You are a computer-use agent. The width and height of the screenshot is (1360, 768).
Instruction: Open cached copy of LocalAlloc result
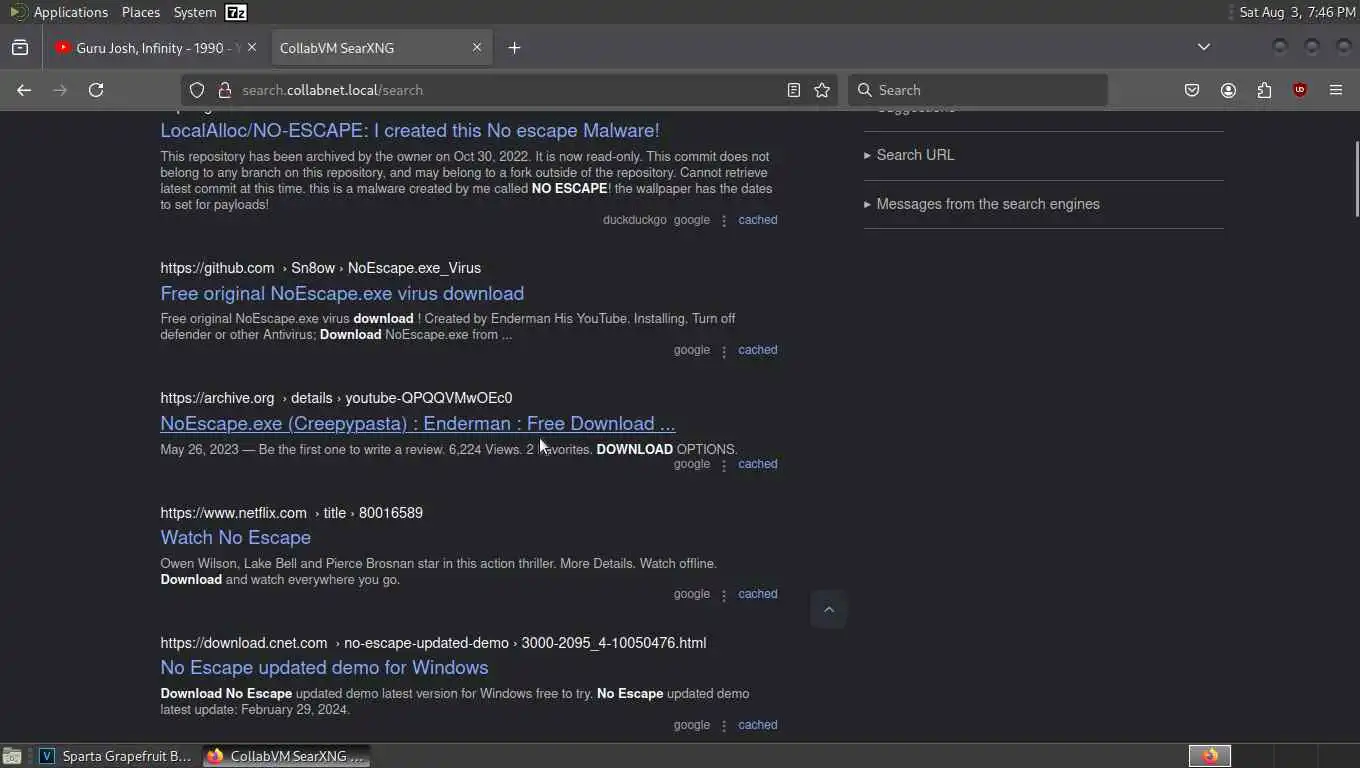pos(758,220)
